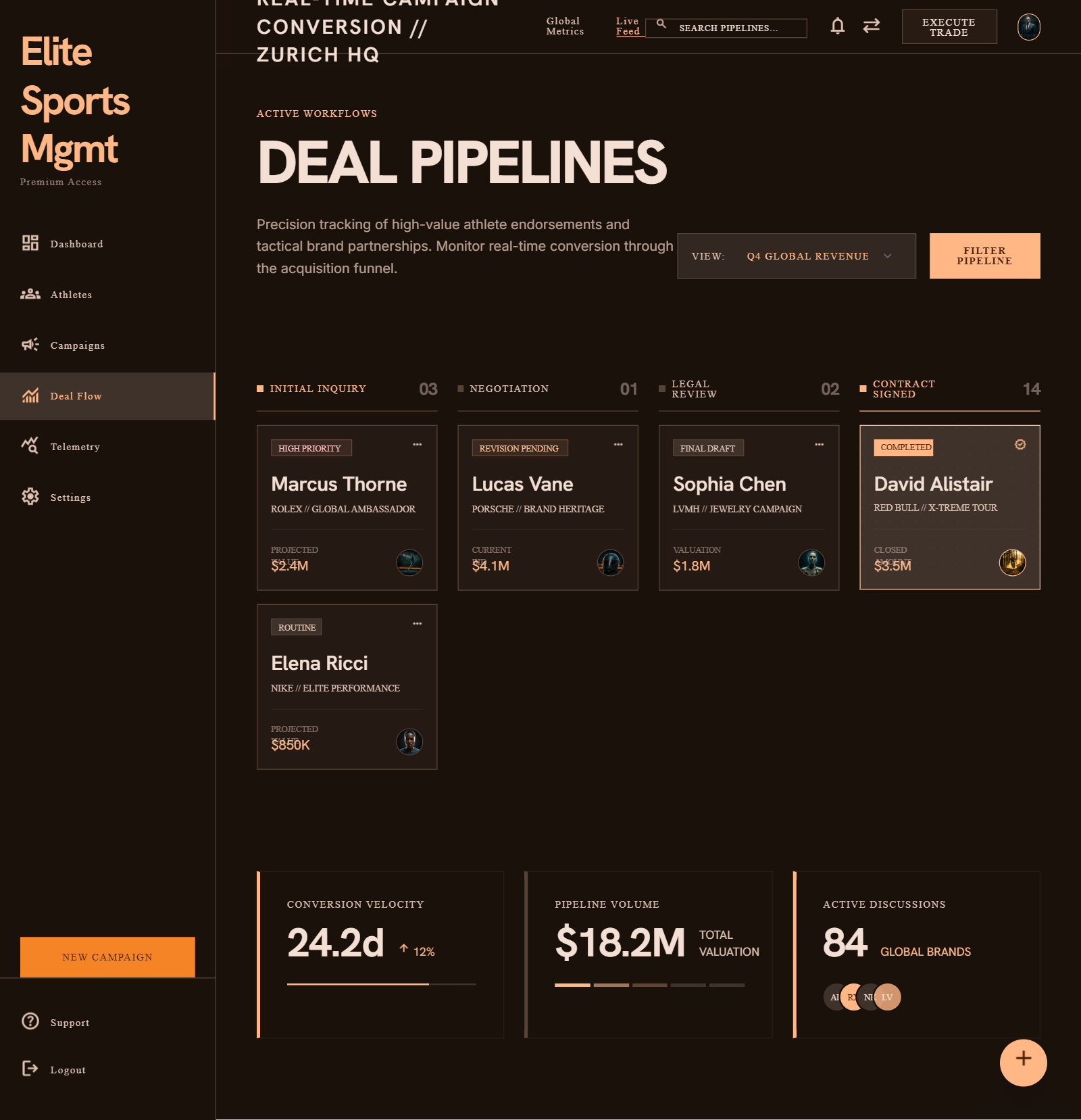Open Lucas Vane deal name

coord(522,484)
